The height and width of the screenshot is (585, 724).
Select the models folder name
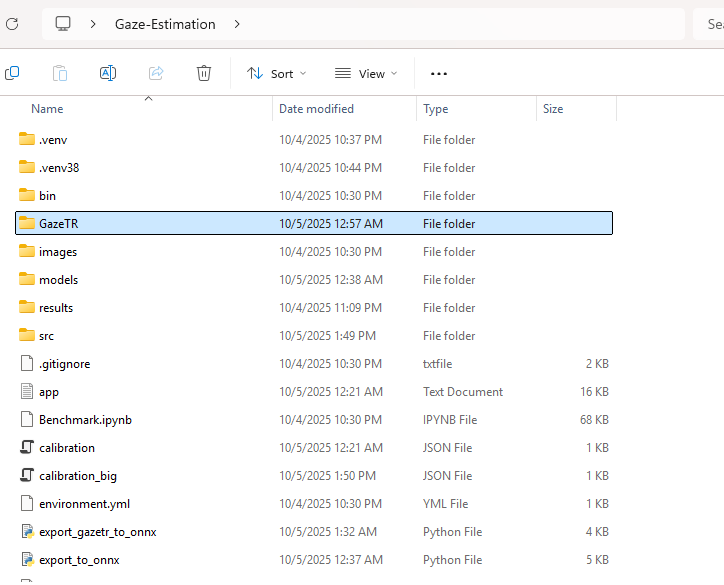(x=59, y=280)
